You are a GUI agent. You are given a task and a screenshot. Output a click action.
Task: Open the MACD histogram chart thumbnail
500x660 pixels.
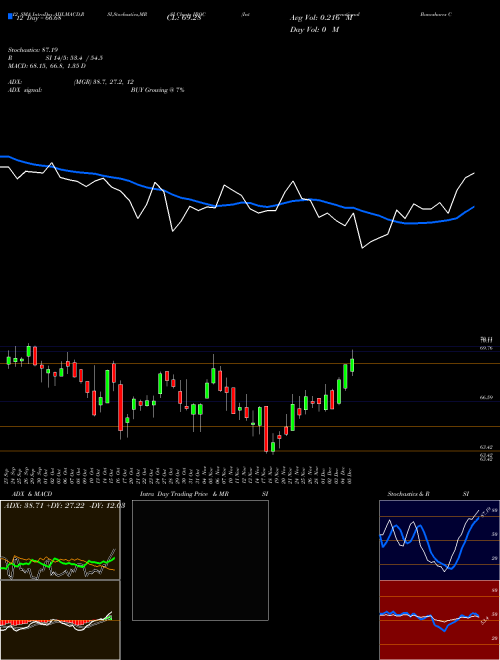tap(60, 620)
